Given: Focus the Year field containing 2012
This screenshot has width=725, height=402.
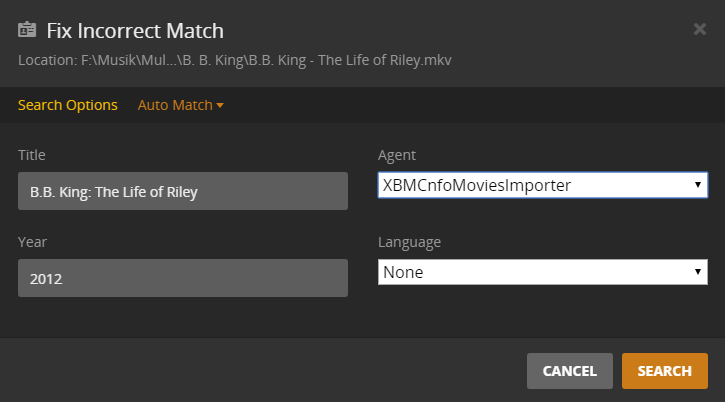Looking at the screenshot, I should pos(183,278).
